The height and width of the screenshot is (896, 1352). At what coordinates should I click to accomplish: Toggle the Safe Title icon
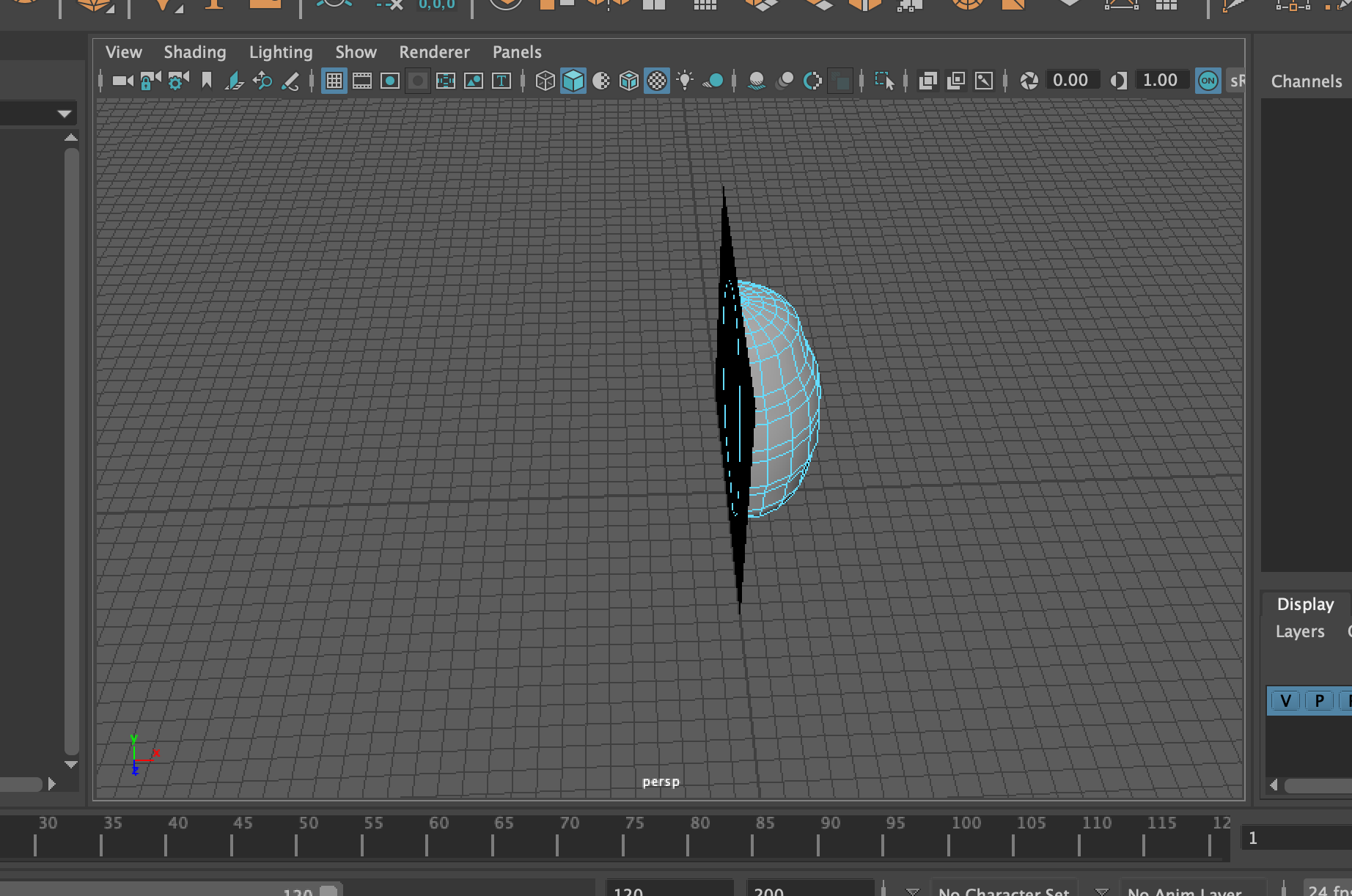click(502, 81)
